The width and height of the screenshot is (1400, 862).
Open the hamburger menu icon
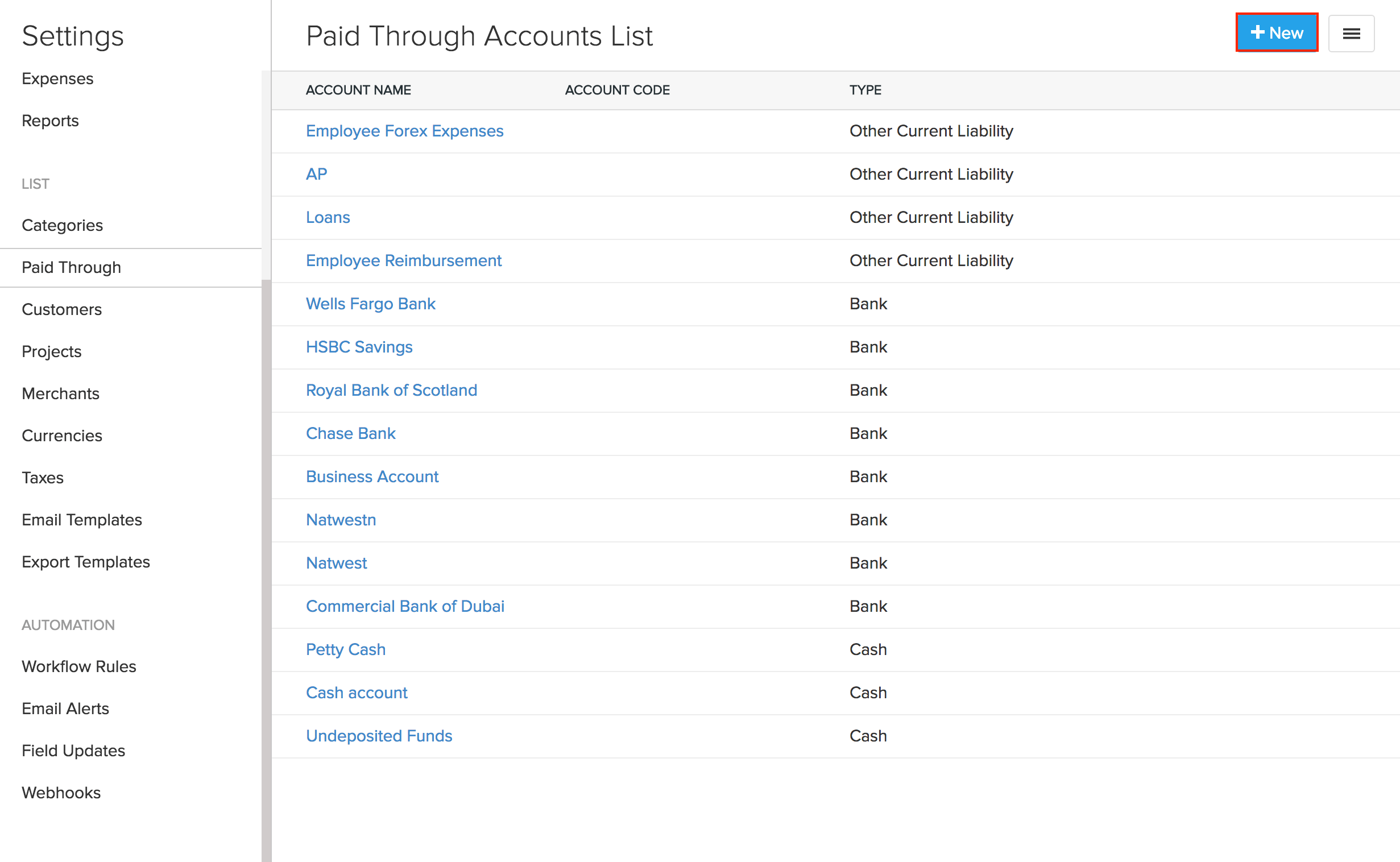[x=1352, y=34]
